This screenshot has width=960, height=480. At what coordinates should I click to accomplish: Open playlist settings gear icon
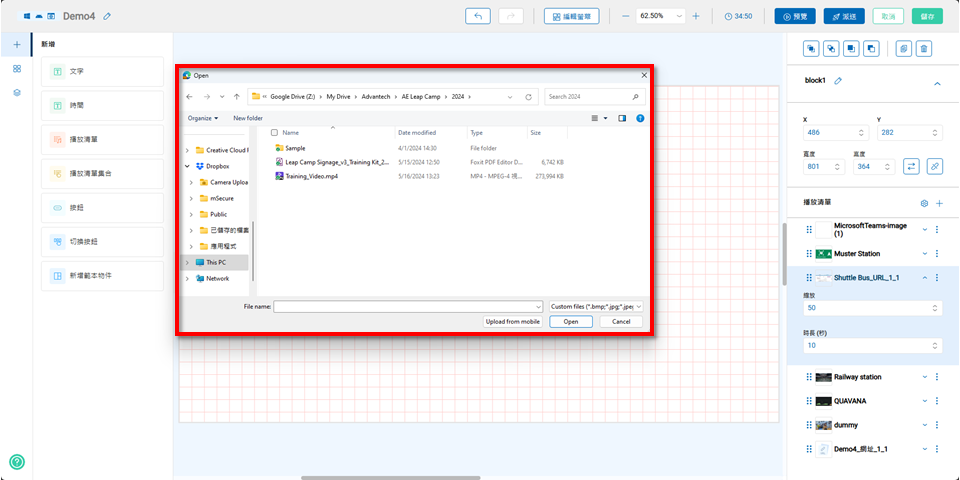[924, 203]
